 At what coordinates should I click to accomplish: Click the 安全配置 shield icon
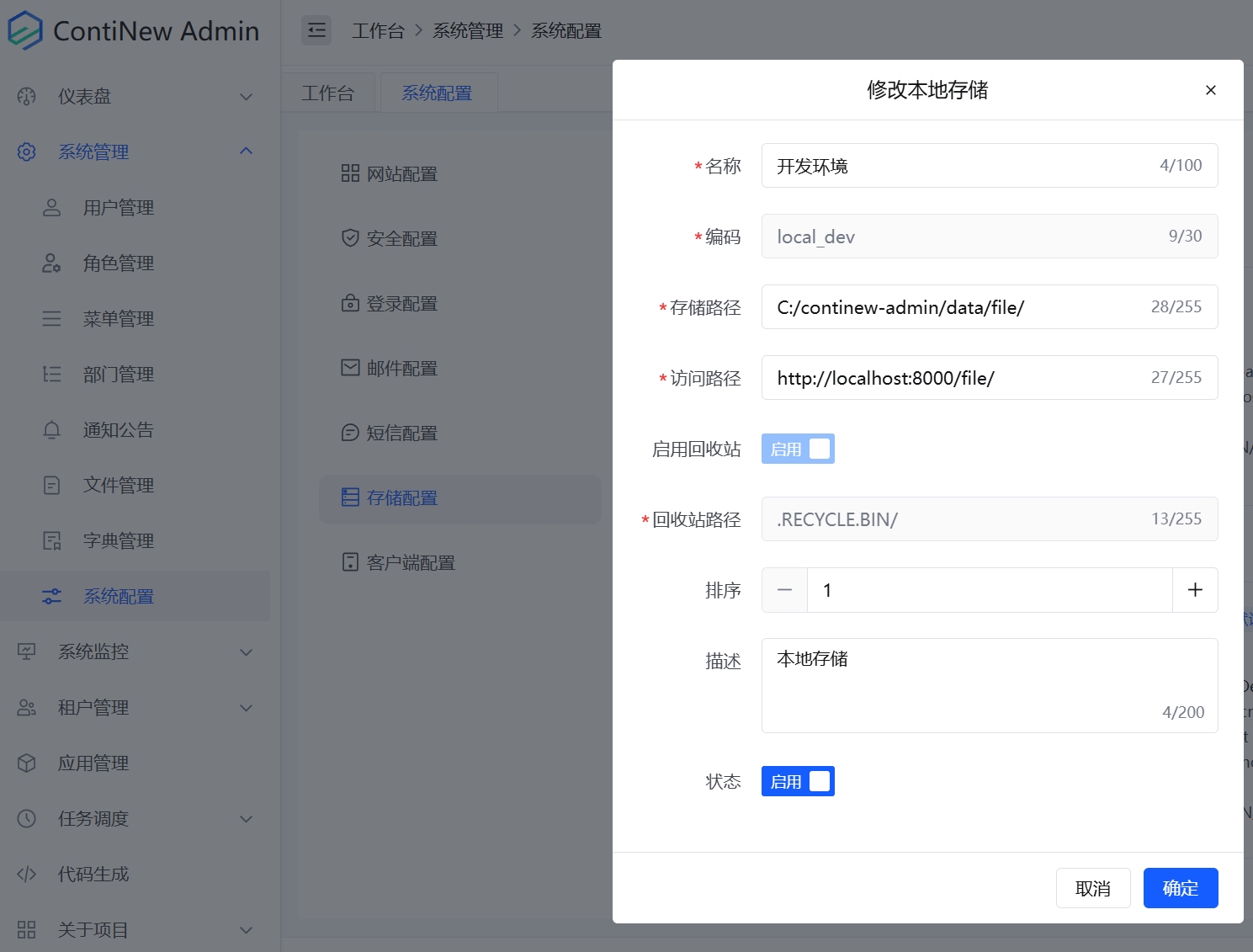pos(350,238)
